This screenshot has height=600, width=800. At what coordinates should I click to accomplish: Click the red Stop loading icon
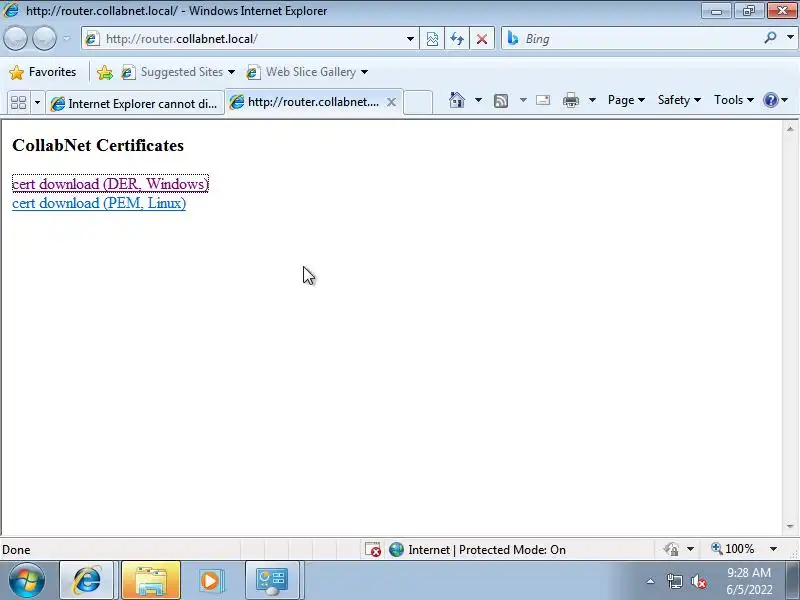pos(482,39)
